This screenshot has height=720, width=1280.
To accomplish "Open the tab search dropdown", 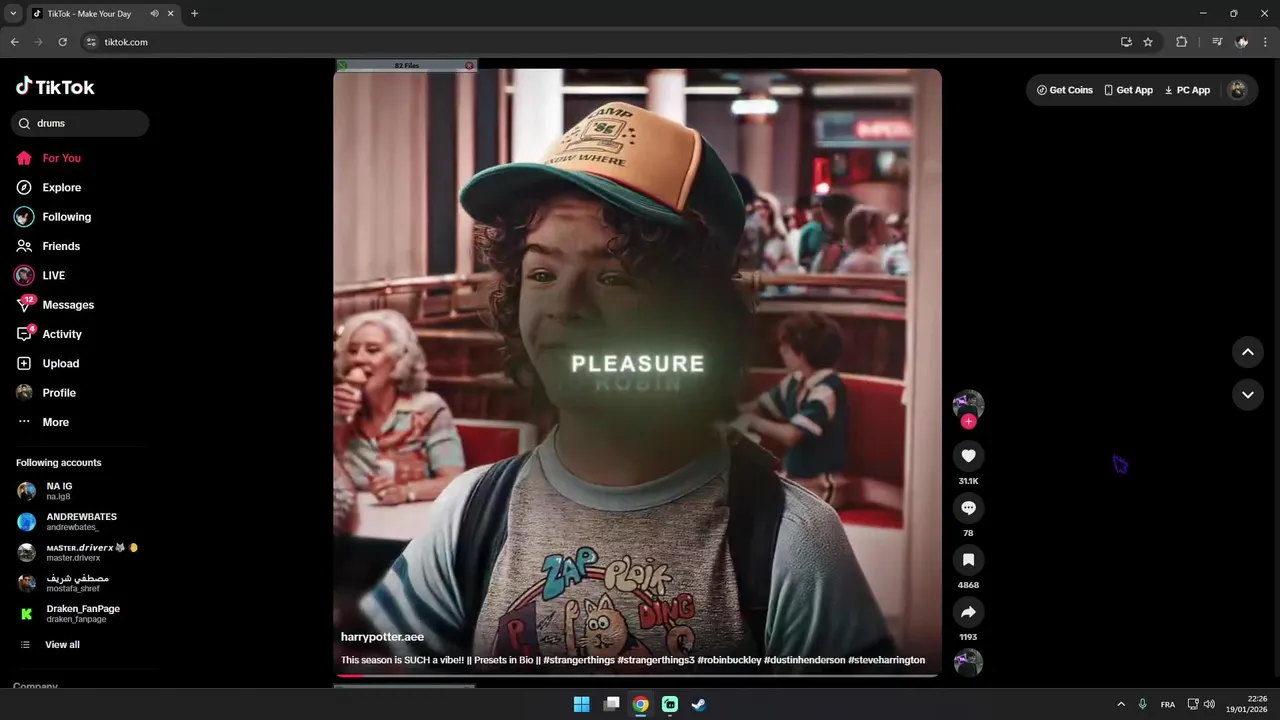I will (x=13, y=14).
